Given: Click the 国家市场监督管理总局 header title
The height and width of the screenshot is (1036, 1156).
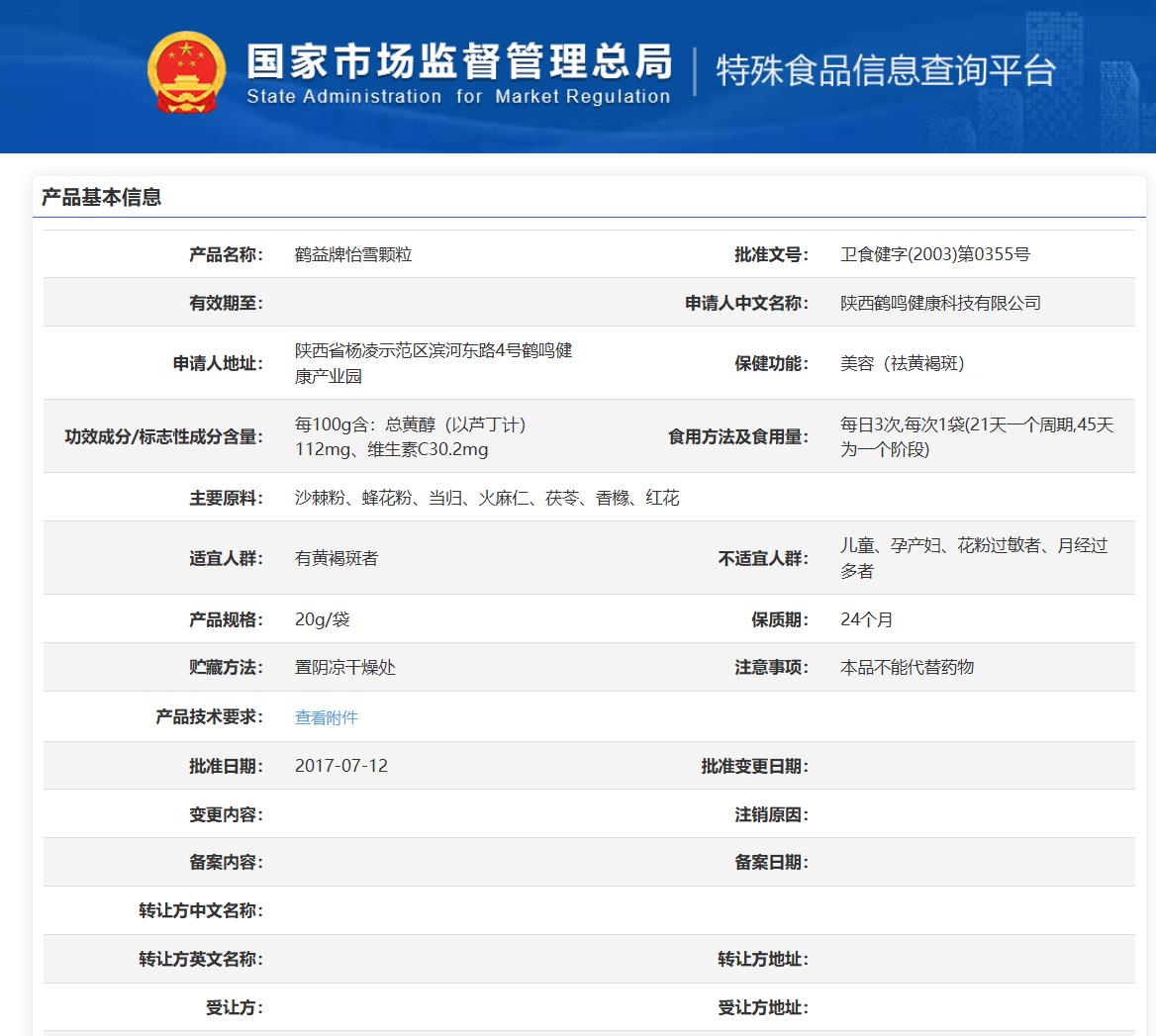Looking at the screenshot, I should (459, 60).
